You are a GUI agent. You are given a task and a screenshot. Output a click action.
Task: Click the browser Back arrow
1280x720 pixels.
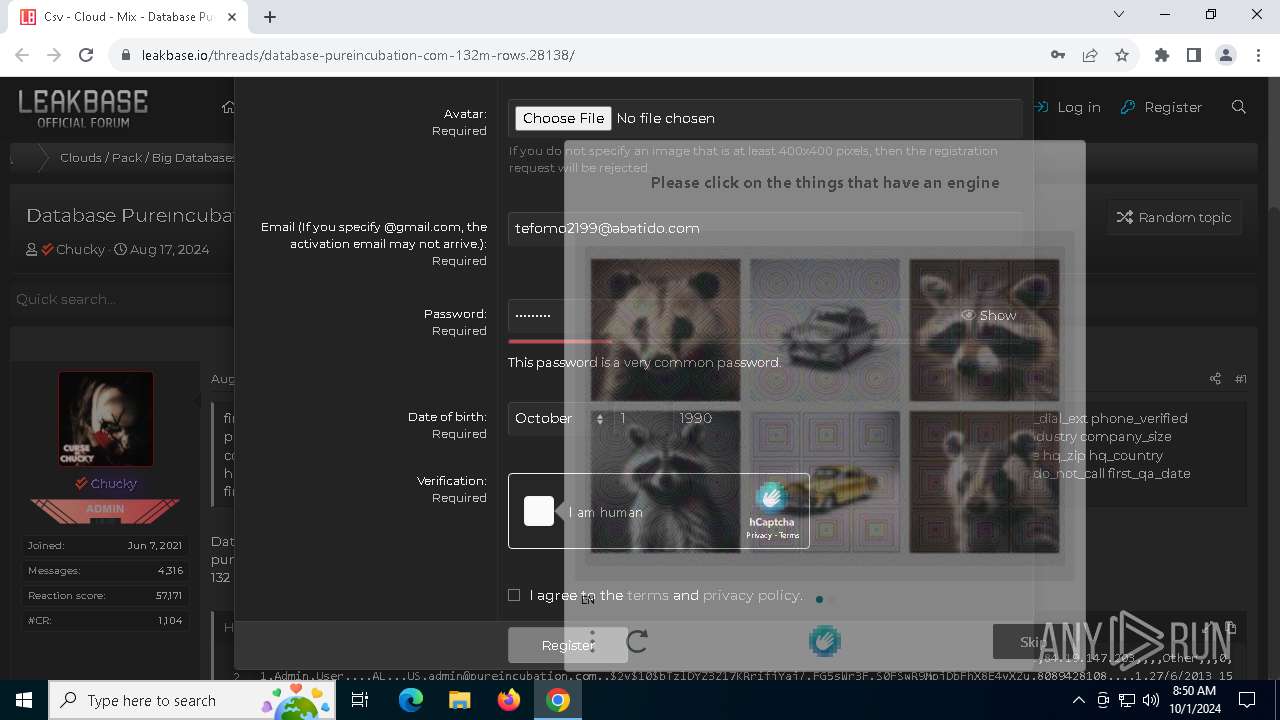22,55
